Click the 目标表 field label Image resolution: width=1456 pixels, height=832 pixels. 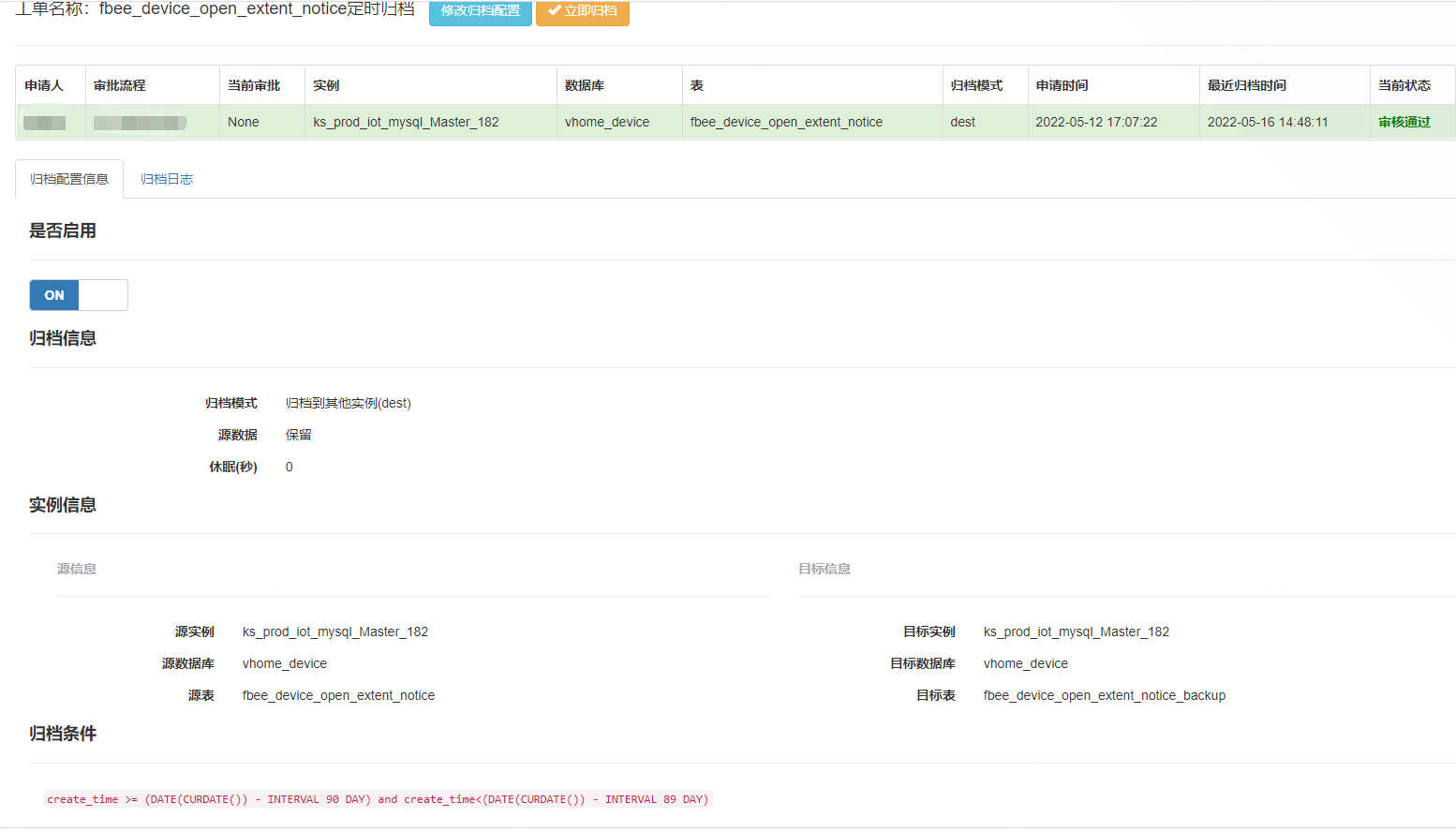click(936, 695)
